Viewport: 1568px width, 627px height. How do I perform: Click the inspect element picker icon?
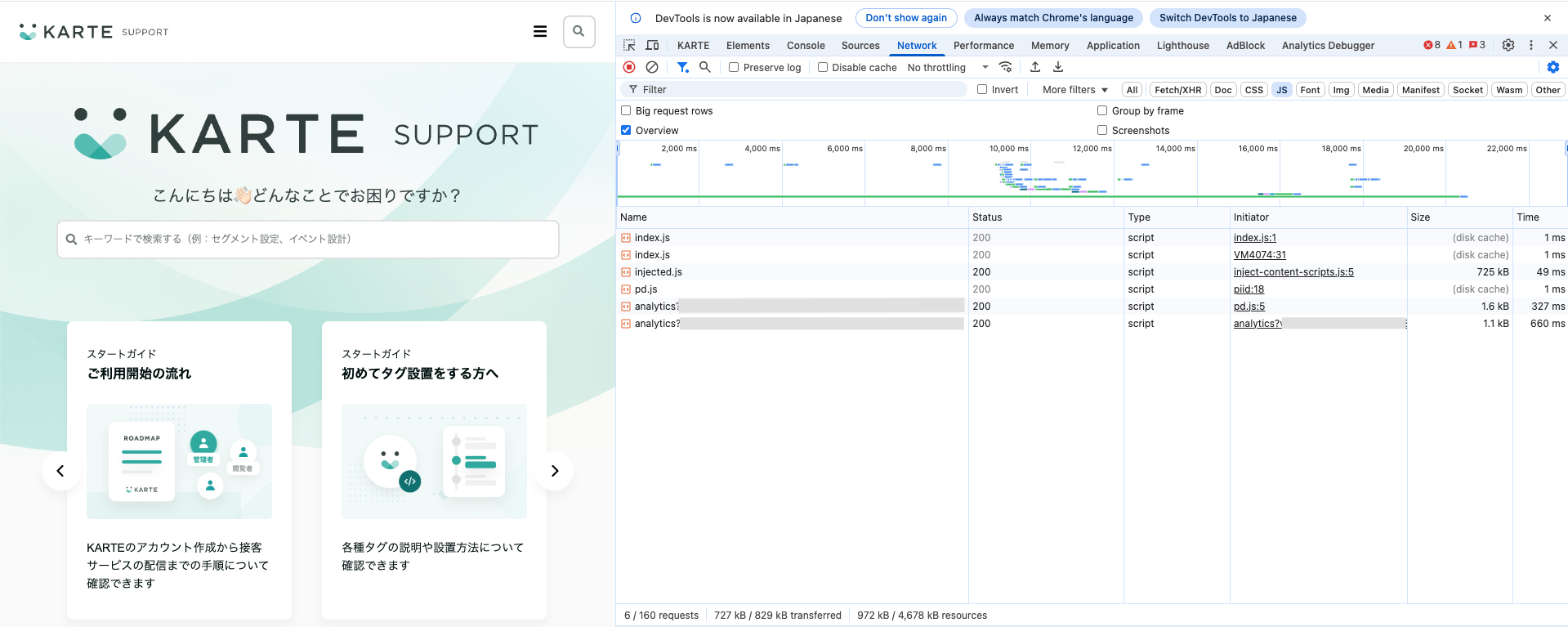tap(629, 46)
